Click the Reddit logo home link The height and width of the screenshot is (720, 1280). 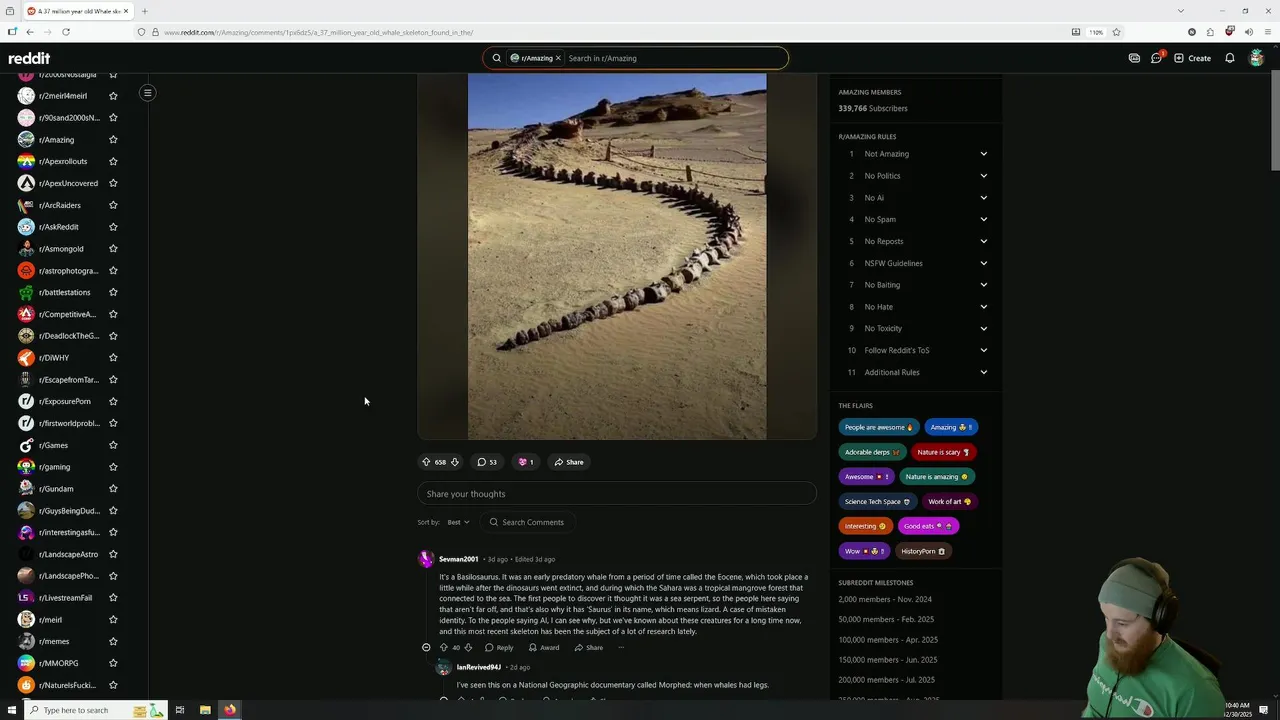pyautogui.click(x=29, y=58)
